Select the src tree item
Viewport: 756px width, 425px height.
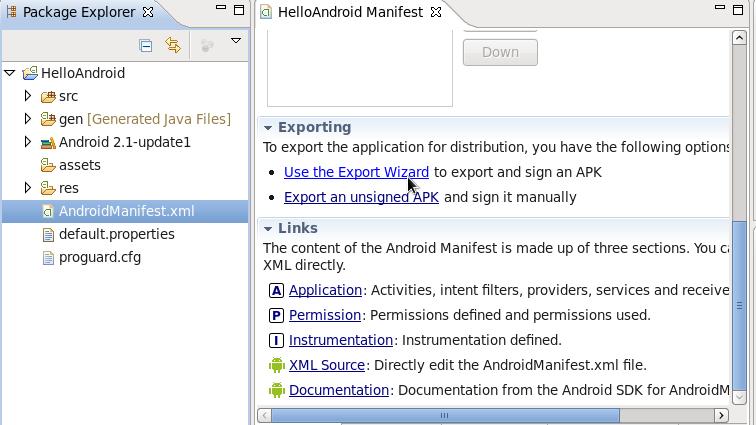pyautogui.click(x=68, y=96)
